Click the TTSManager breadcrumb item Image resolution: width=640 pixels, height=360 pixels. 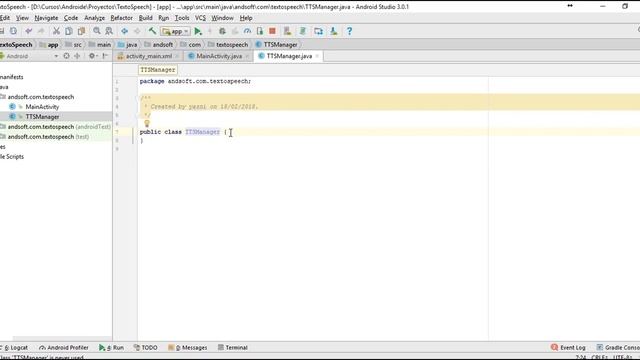[x=276, y=44]
